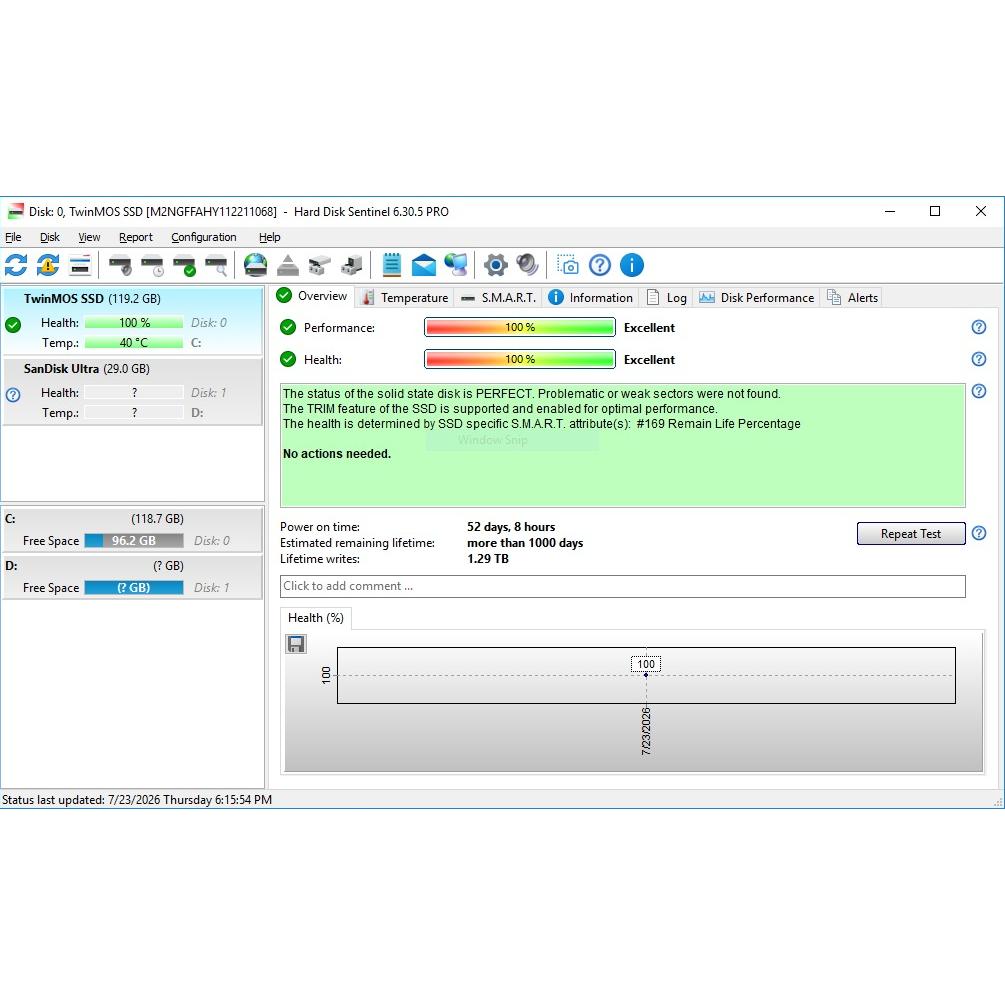Open the blue notepad report icon
This screenshot has width=1005, height=1005.
point(392,265)
